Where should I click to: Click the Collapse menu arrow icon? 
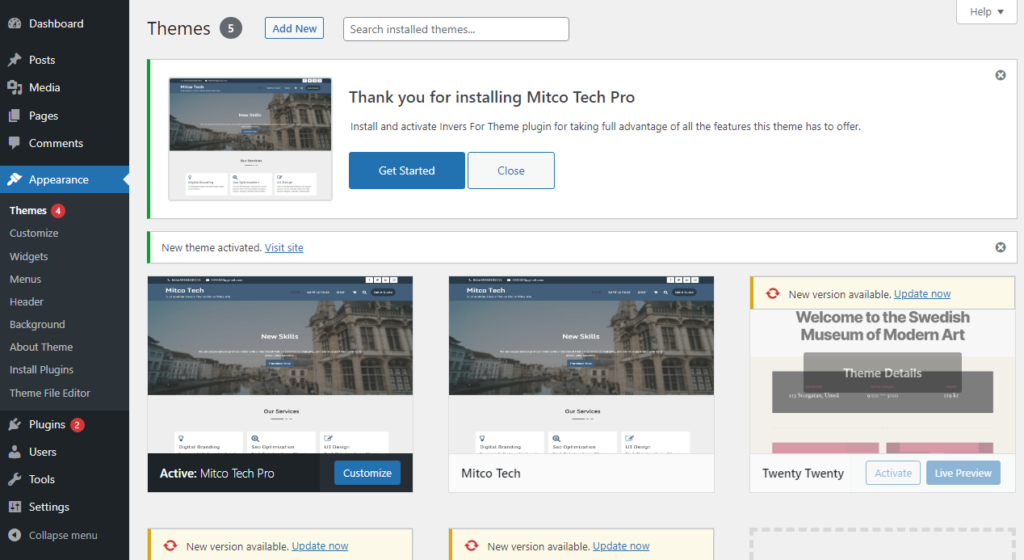pyautogui.click(x=14, y=535)
